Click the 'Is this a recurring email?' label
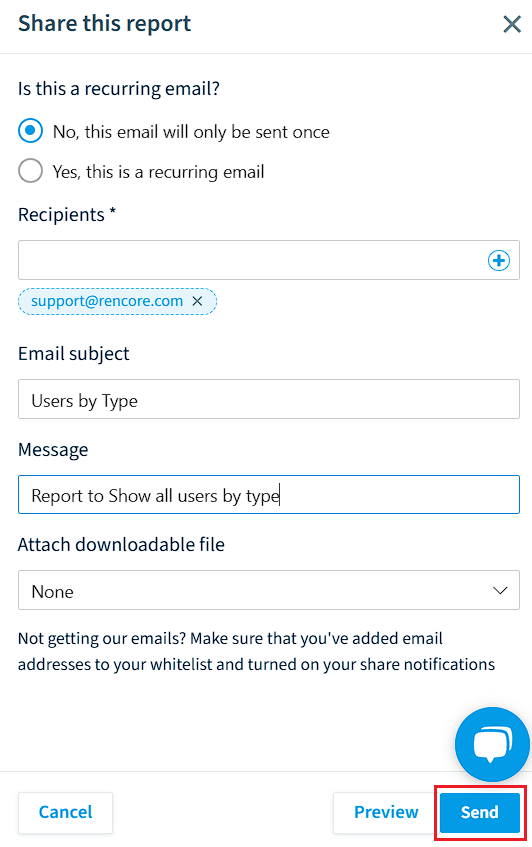 click(x=119, y=89)
